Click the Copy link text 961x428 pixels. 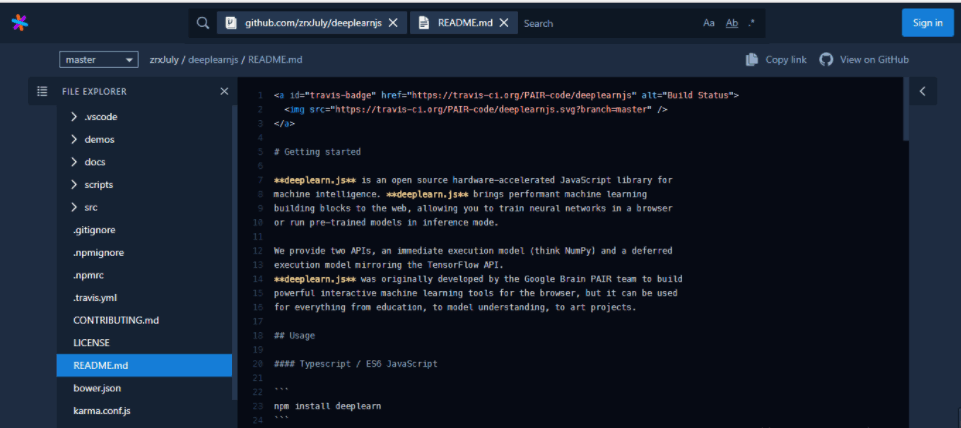786,59
